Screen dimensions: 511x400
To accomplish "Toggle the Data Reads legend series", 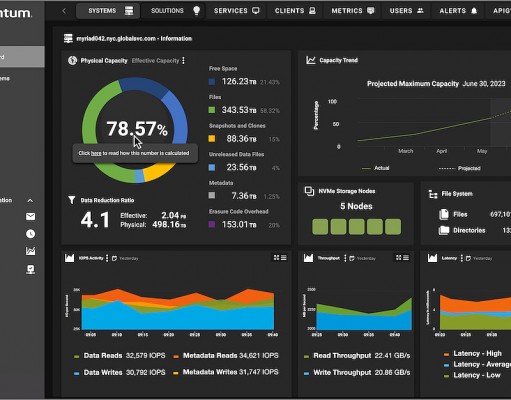I will coord(120,356).
